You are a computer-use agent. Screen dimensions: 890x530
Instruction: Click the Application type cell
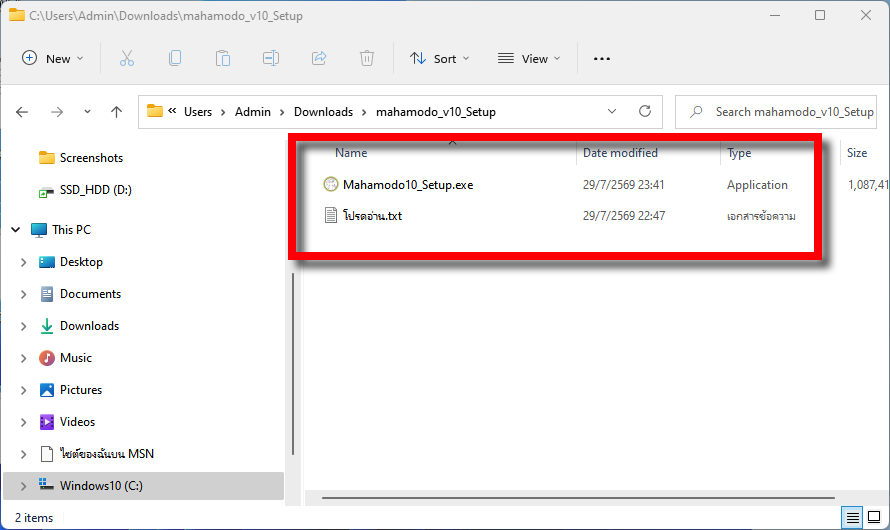click(x=757, y=185)
